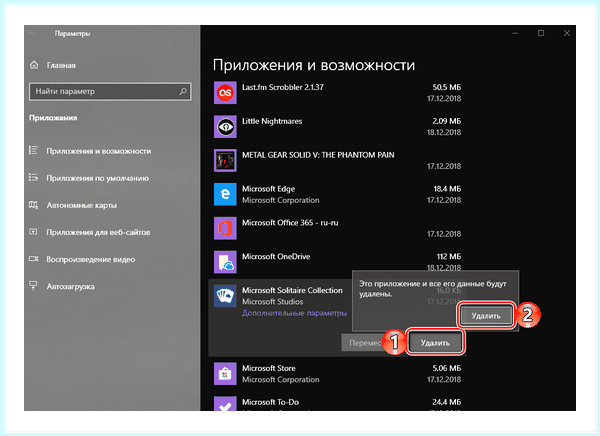
Task: Click the Metal Gear Solid V thumbnail icon
Action: [x=225, y=160]
